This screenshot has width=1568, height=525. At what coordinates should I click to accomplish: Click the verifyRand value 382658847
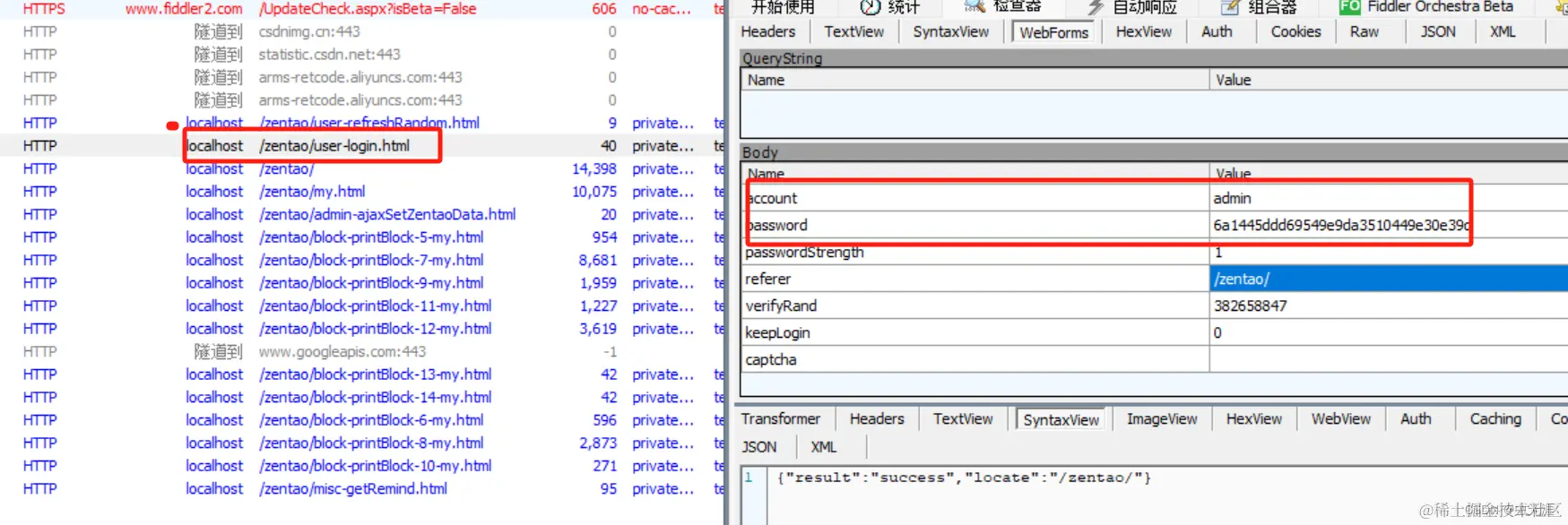point(1389,306)
